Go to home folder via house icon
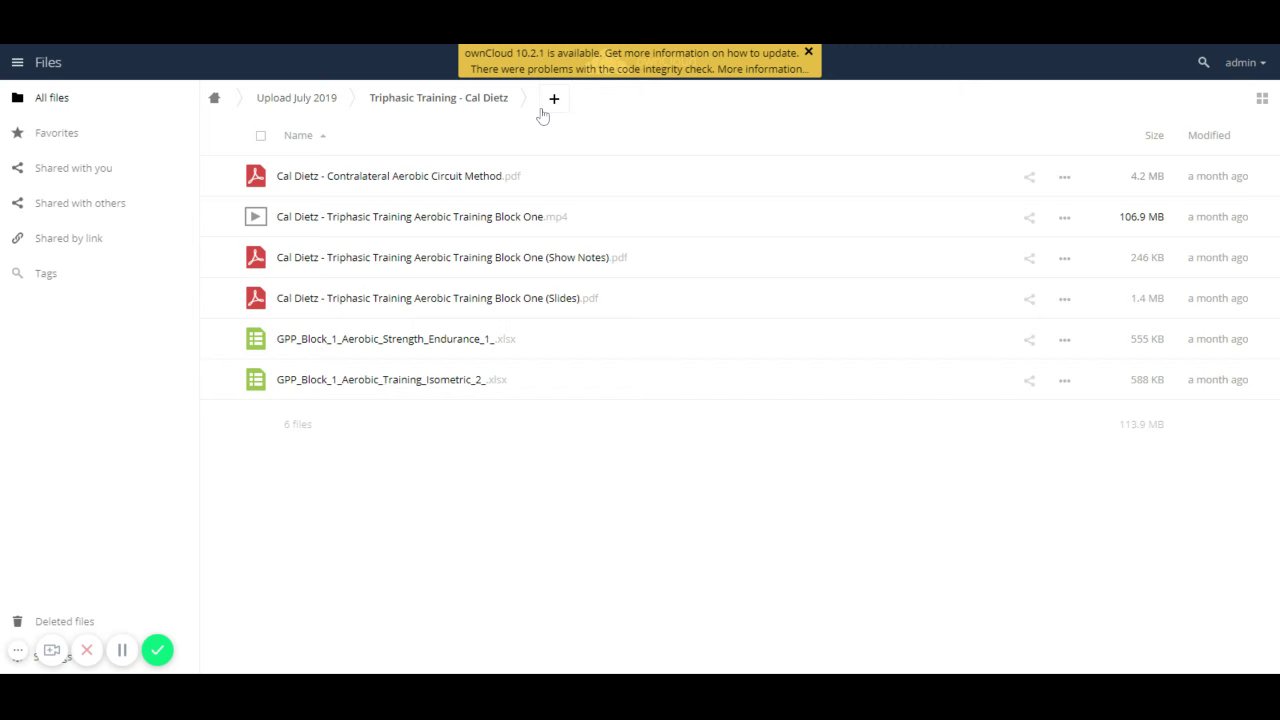This screenshot has width=1280, height=720. [214, 98]
